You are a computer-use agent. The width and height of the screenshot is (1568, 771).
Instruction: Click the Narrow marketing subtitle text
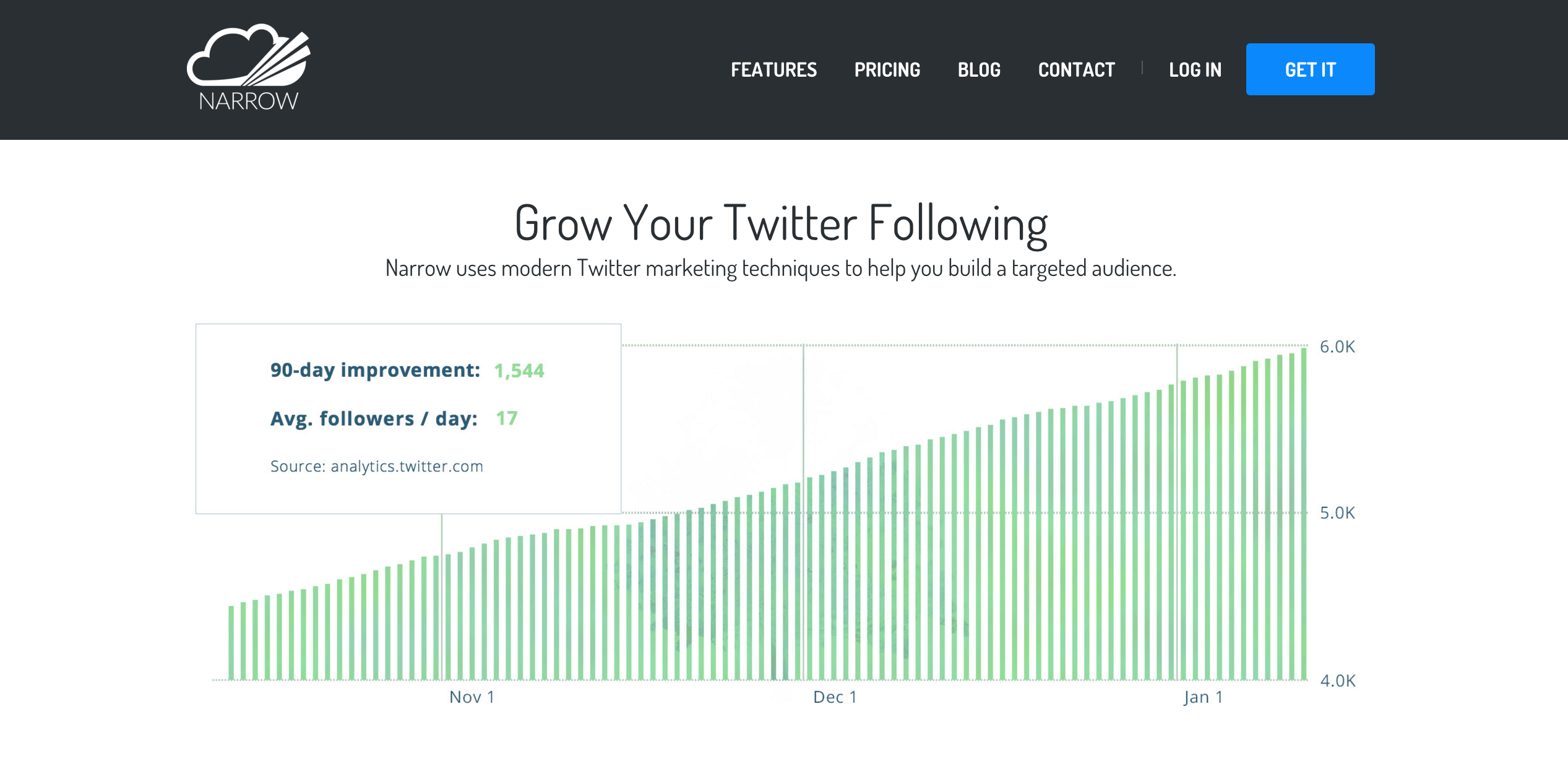tap(781, 269)
